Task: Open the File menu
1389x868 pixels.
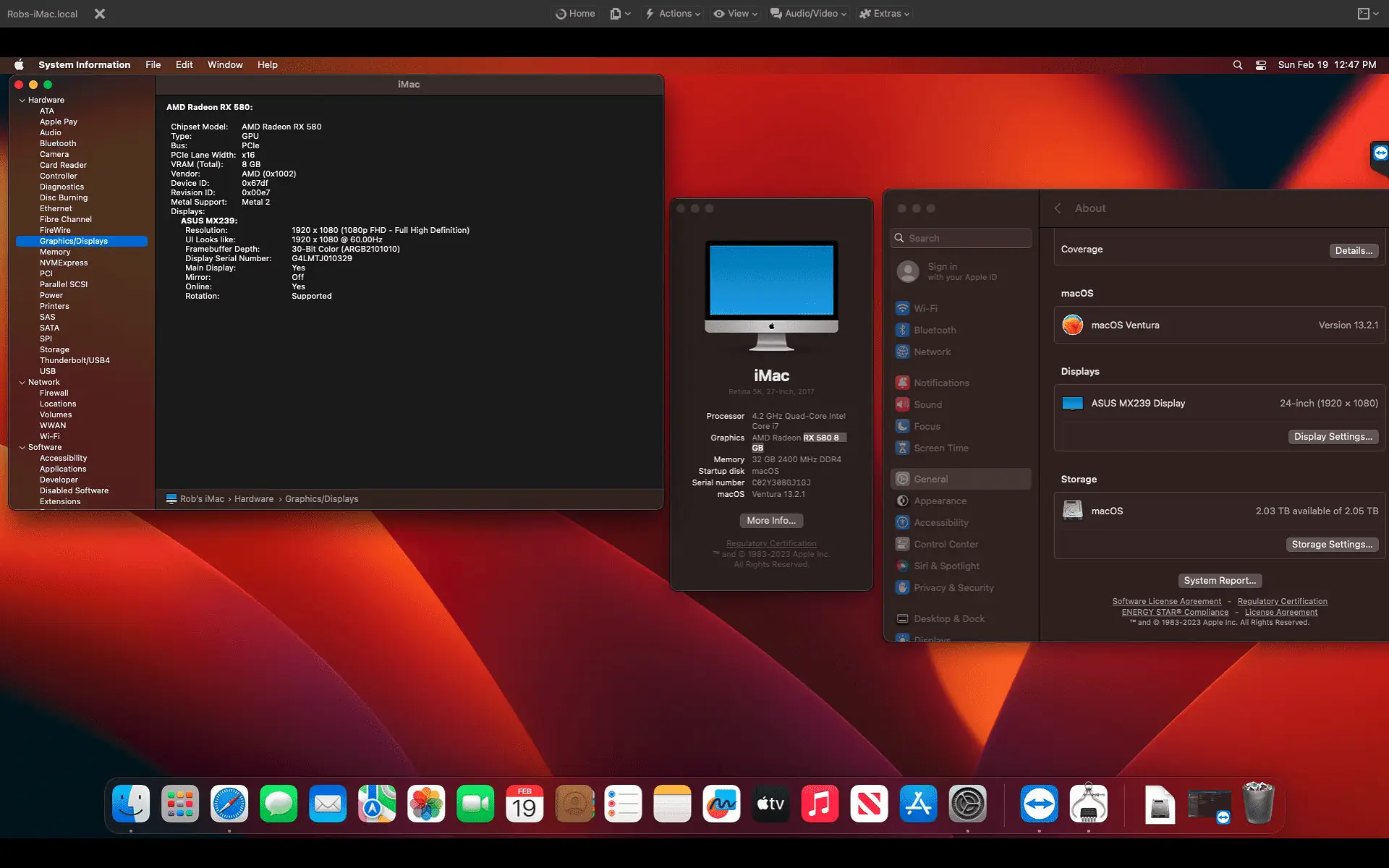Action: tap(153, 65)
